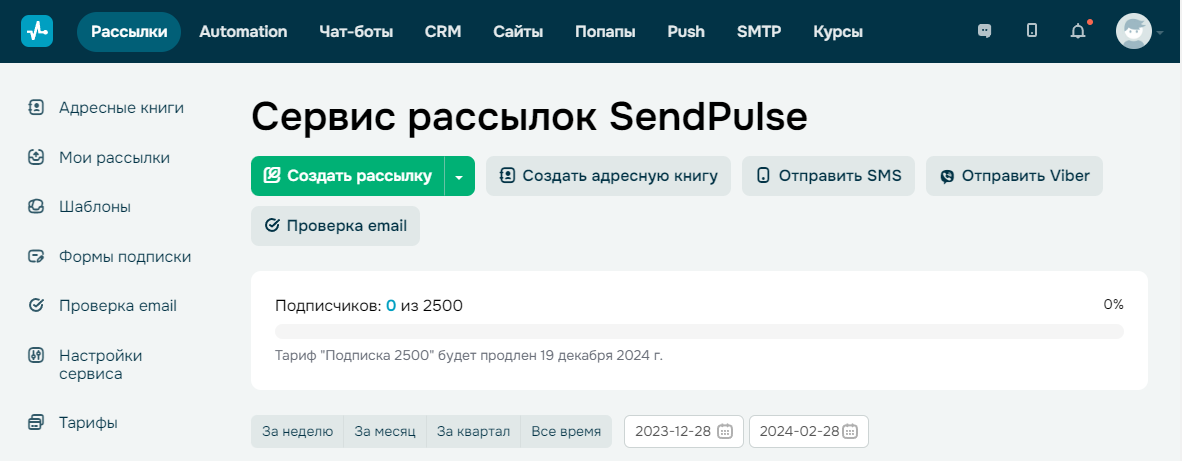Select the За месяц period filter
The image size is (1182, 461).
pos(385,432)
